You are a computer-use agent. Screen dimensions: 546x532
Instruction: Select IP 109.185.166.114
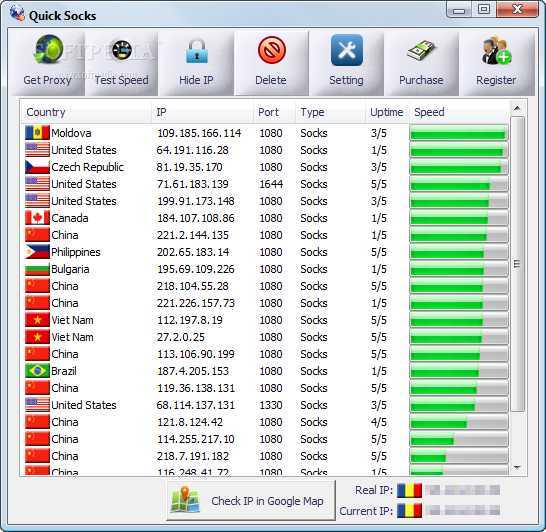point(199,133)
